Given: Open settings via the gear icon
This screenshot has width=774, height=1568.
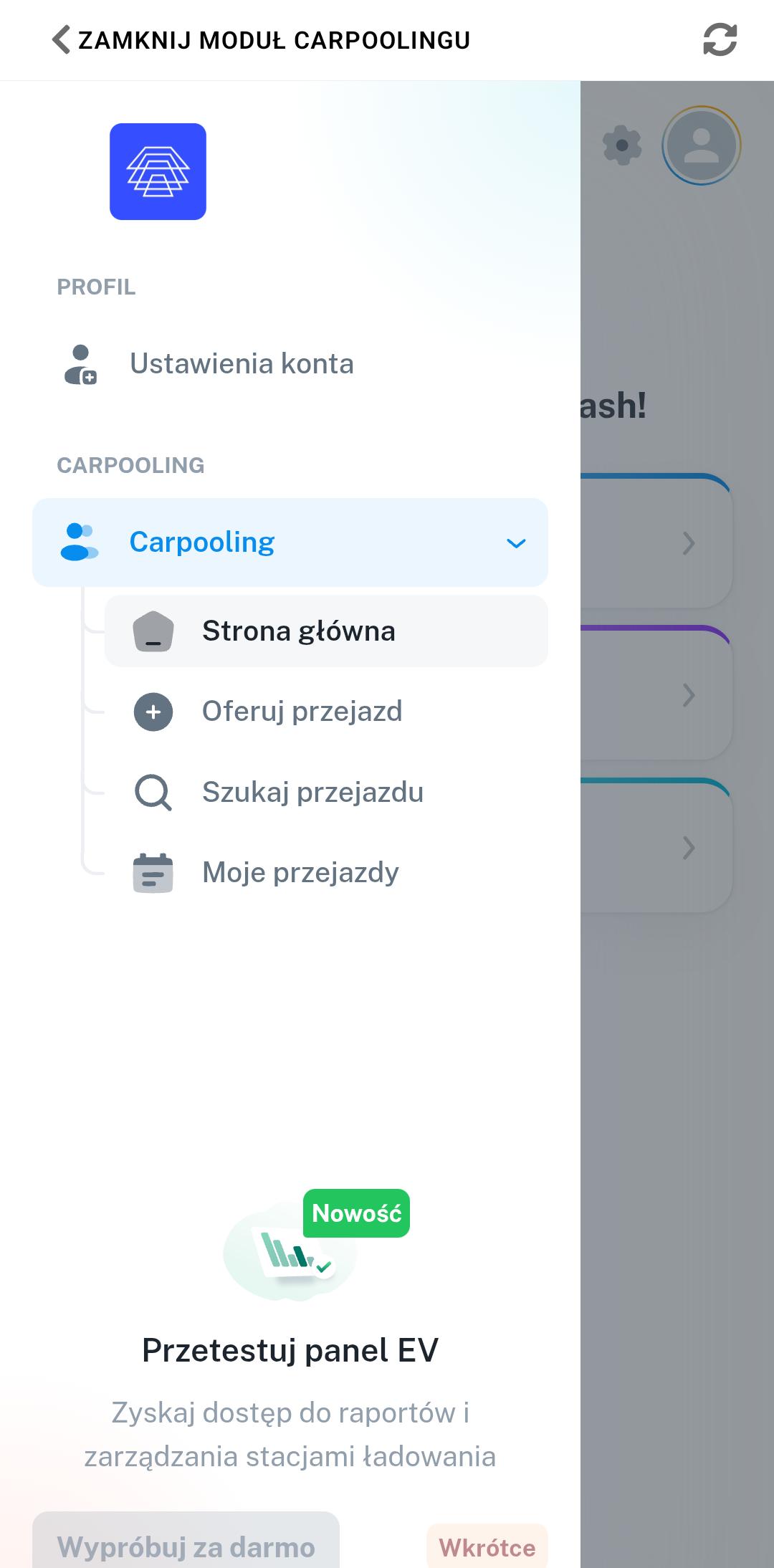Looking at the screenshot, I should [622, 145].
